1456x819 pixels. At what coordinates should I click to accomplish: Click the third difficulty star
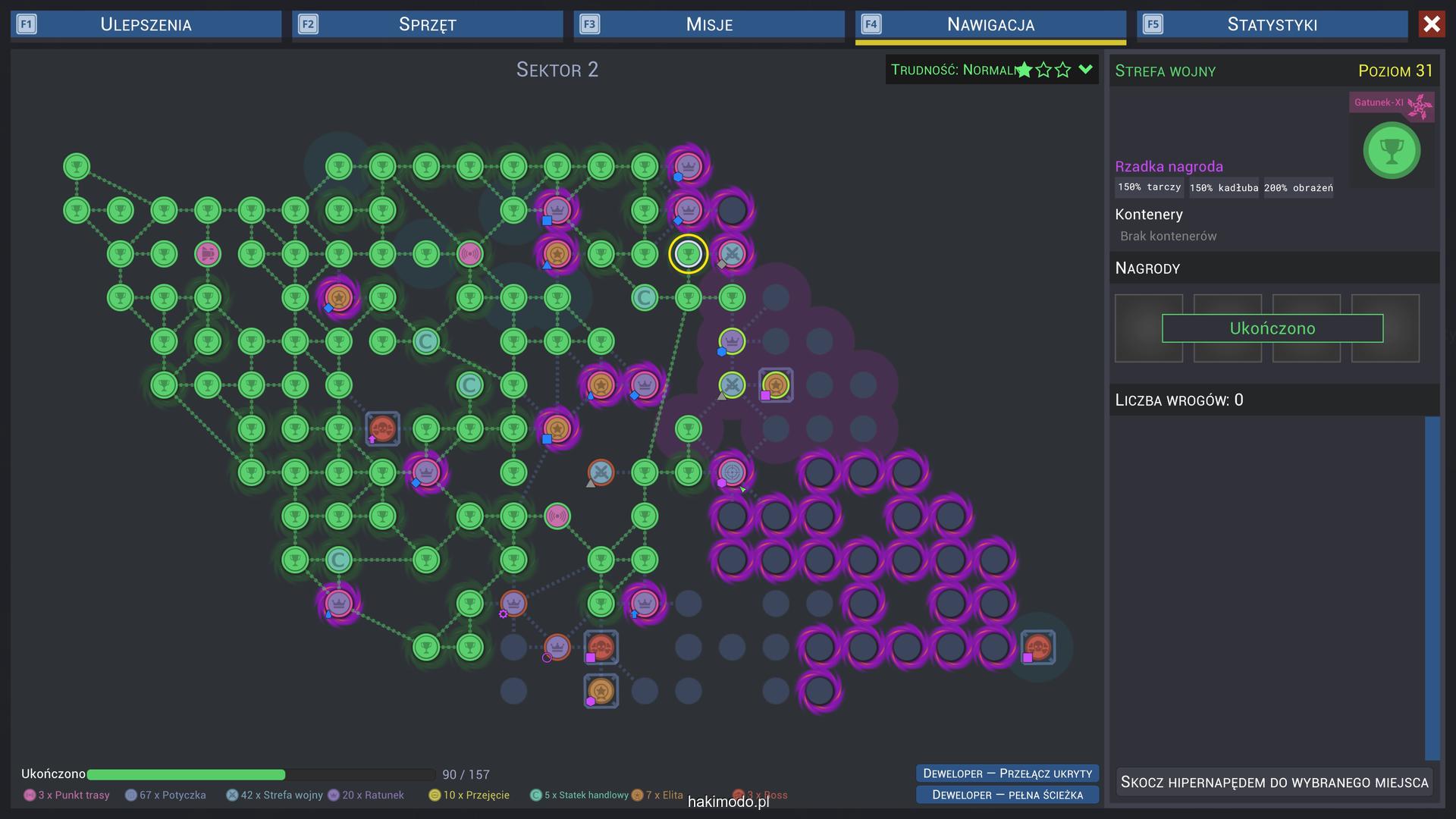[1063, 70]
